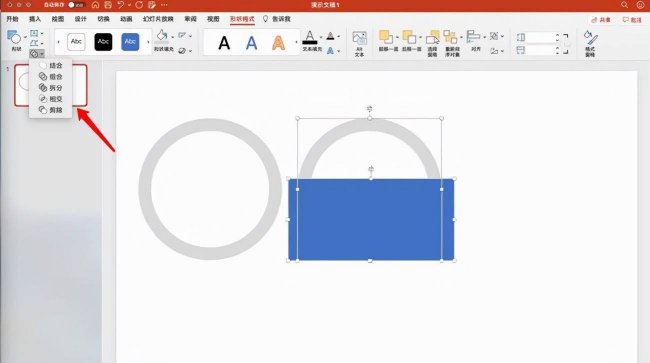The image size is (650, 363).
Task: Click the Align objects icon
Action: pos(473,37)
